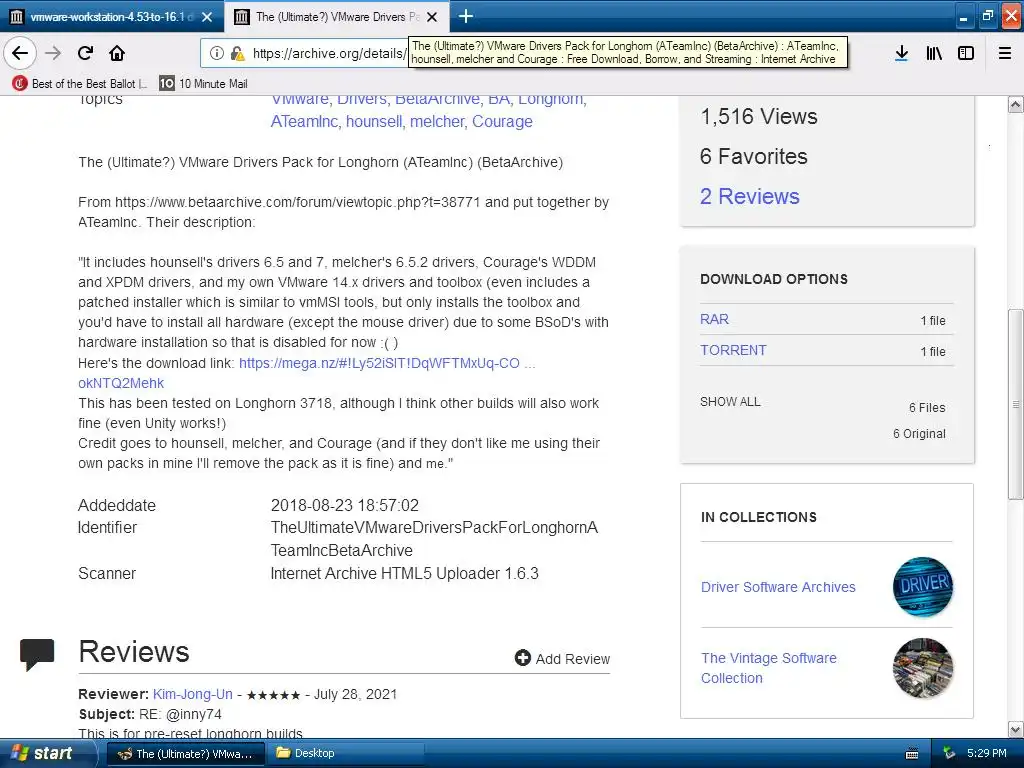Open The Vintage Software Collection link
This screenshot has height=768, width=1024.
768,667
